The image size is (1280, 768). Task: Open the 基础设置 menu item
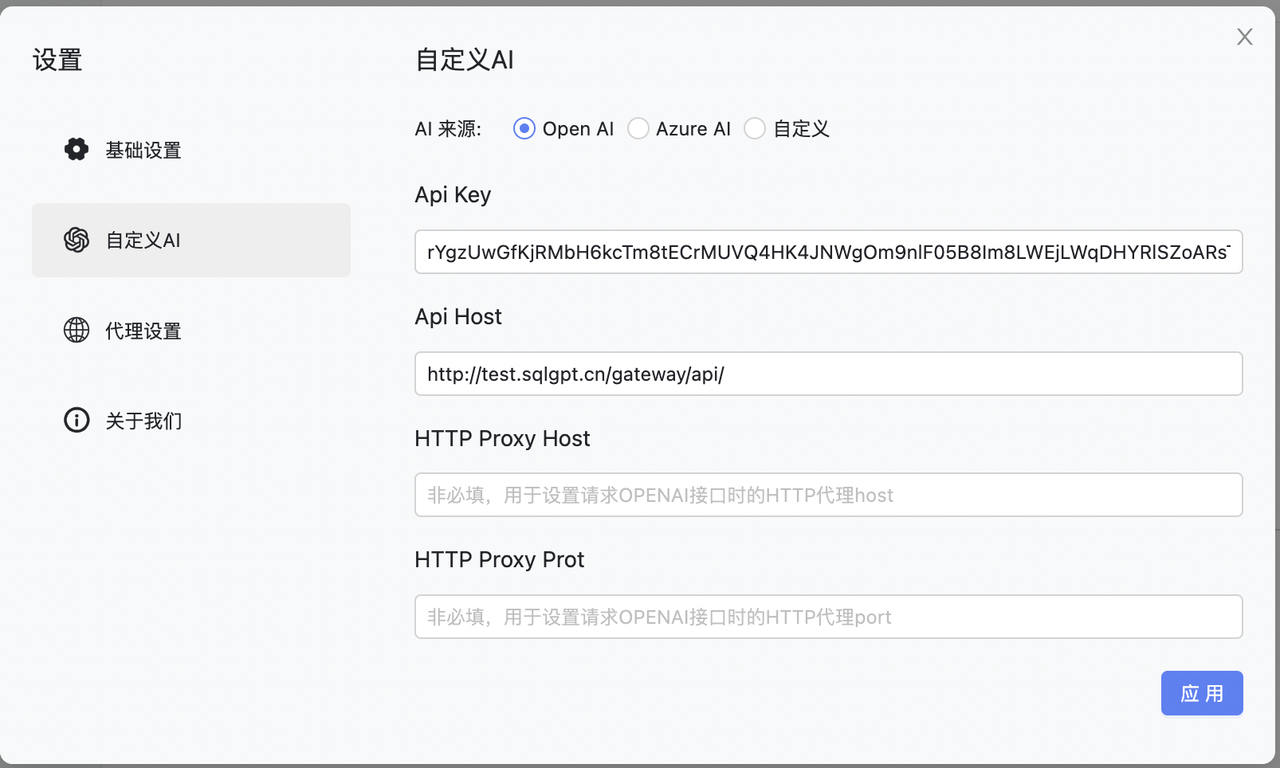point(191,150)
